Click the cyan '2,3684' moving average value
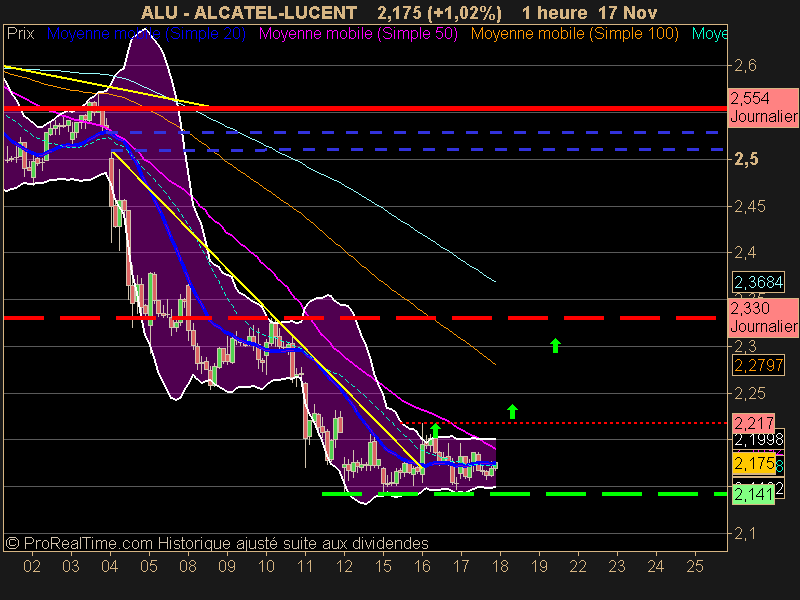The height and width of the screenshot is (600, 800). 758,282
